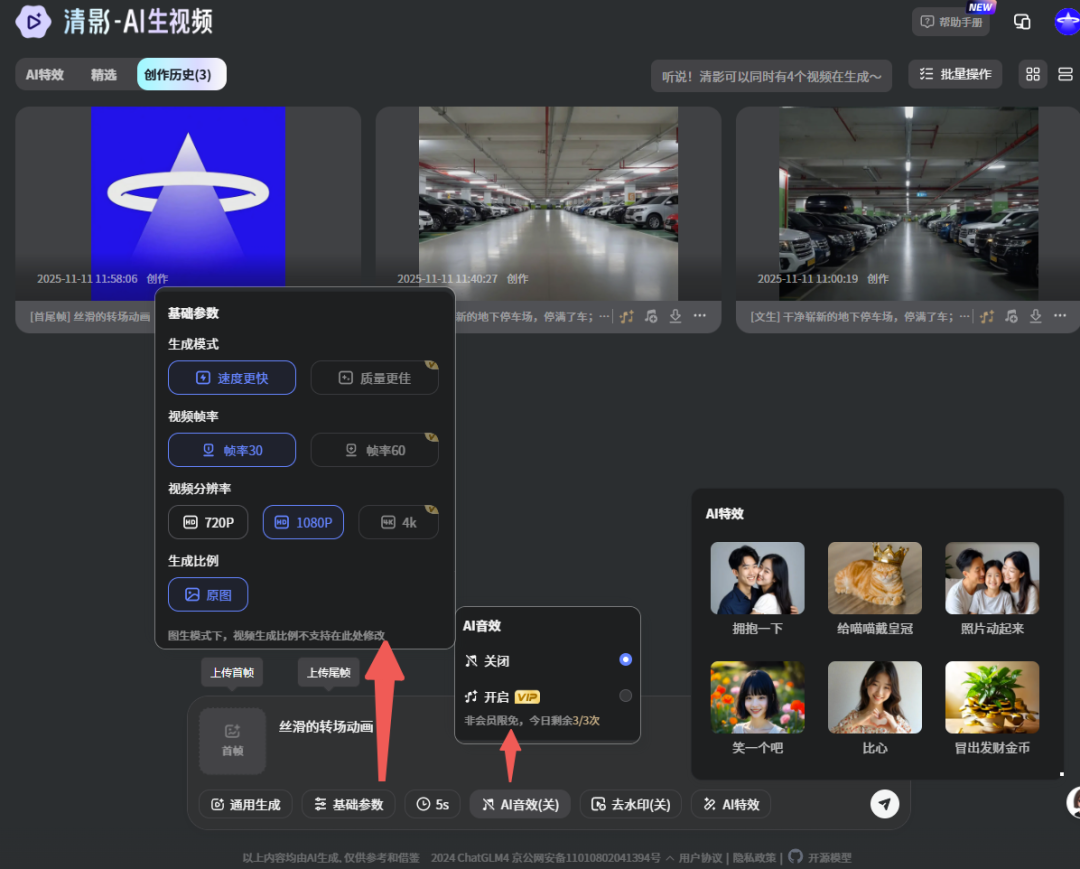Viewport: 1080px width, 869px height.
Task: Download the 11:00:19 parking video
Action: pyautogui.click(x=1036, y=316)
